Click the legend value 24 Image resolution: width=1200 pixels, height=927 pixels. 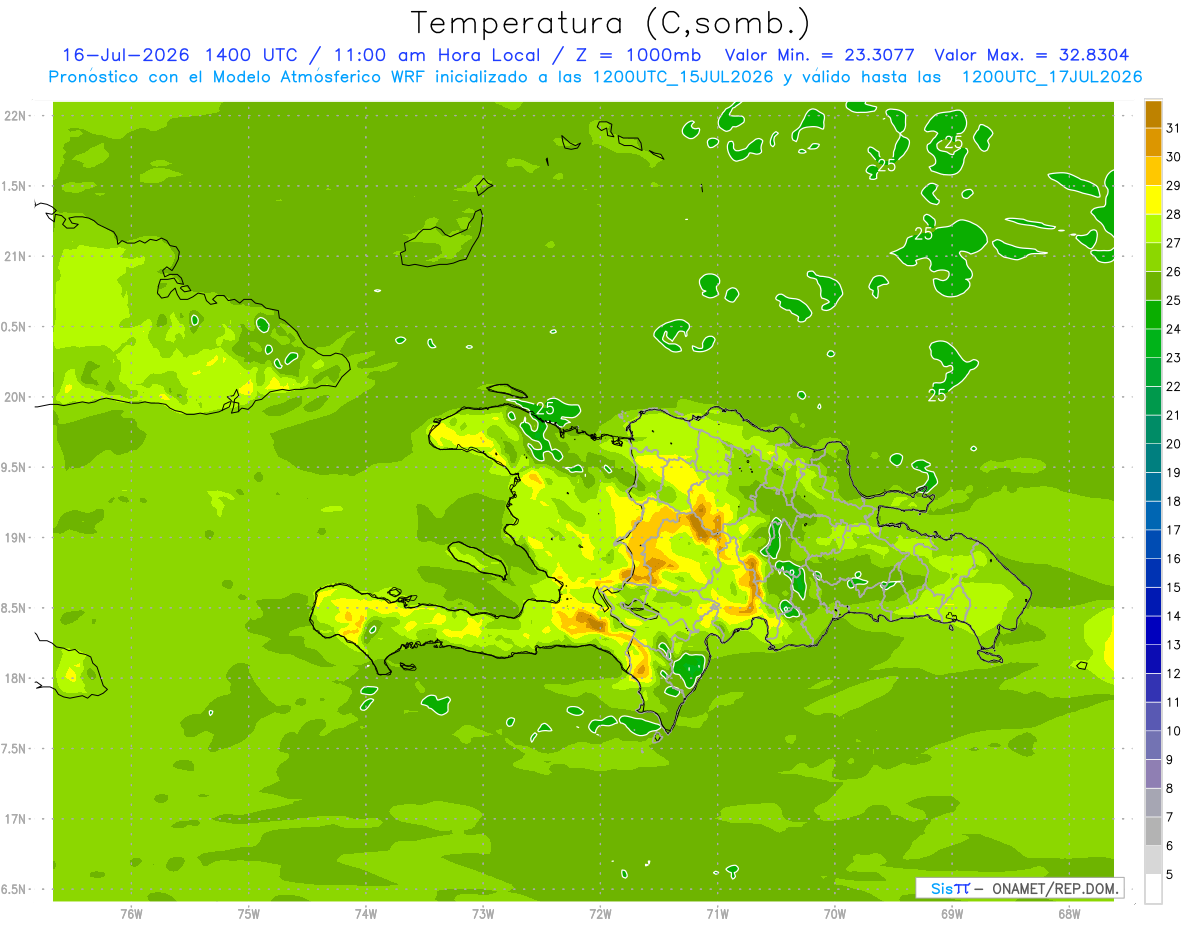[1174, 329]
